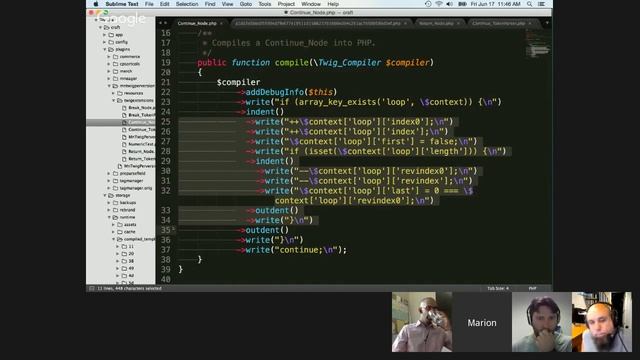
Task: Open the Edit menu
Action: (x=164, y=4)
